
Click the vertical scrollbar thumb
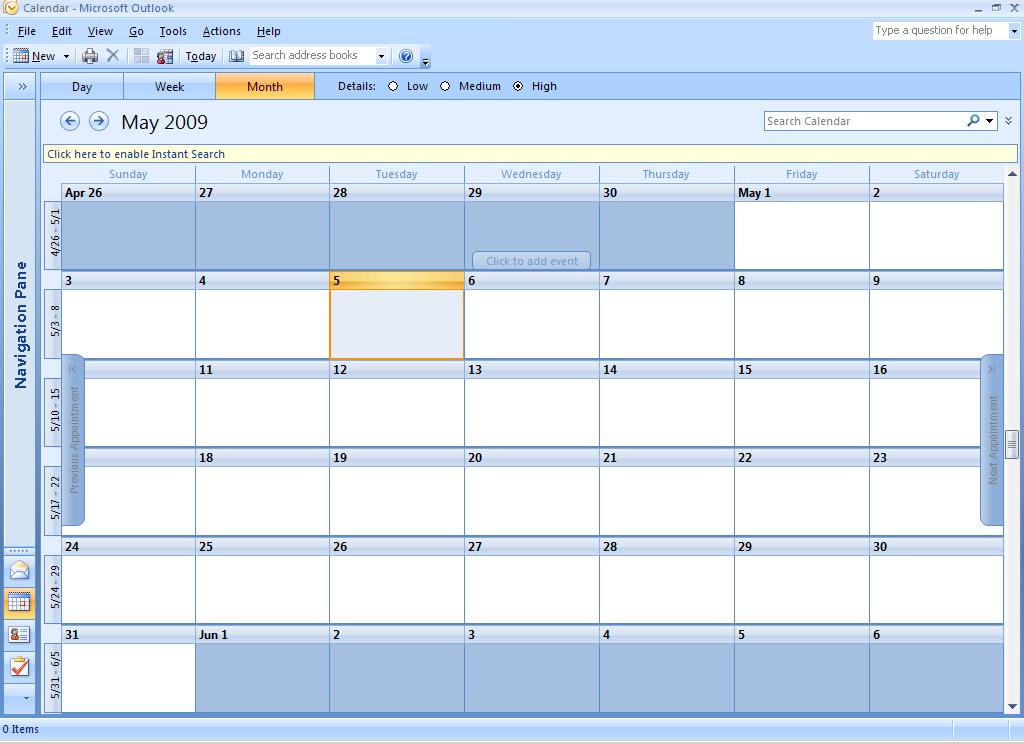(1012, 445)
